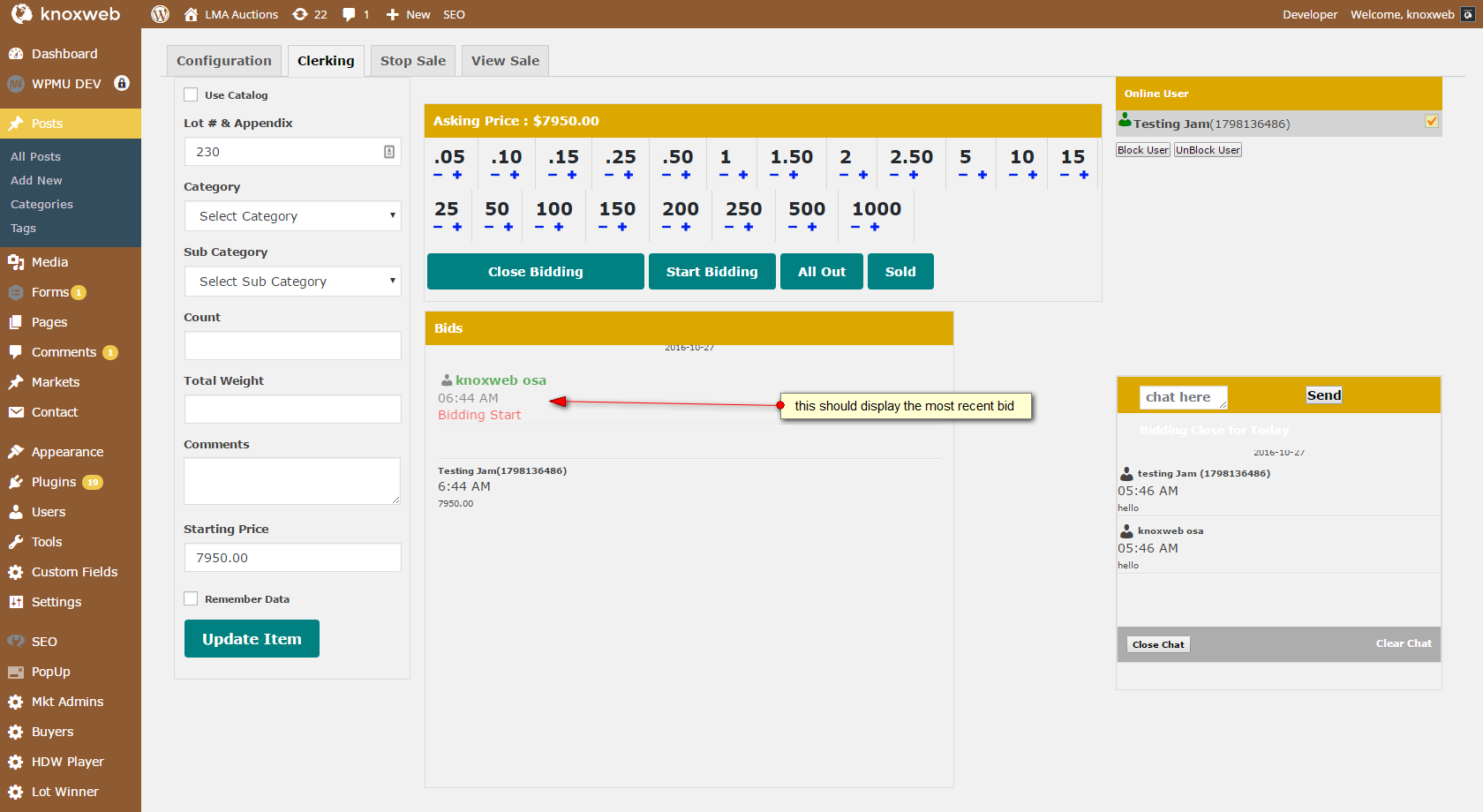This screenshot has width=1483, height=812.
Task: Open Media from the sidebar icon
Action: (16, 262)
